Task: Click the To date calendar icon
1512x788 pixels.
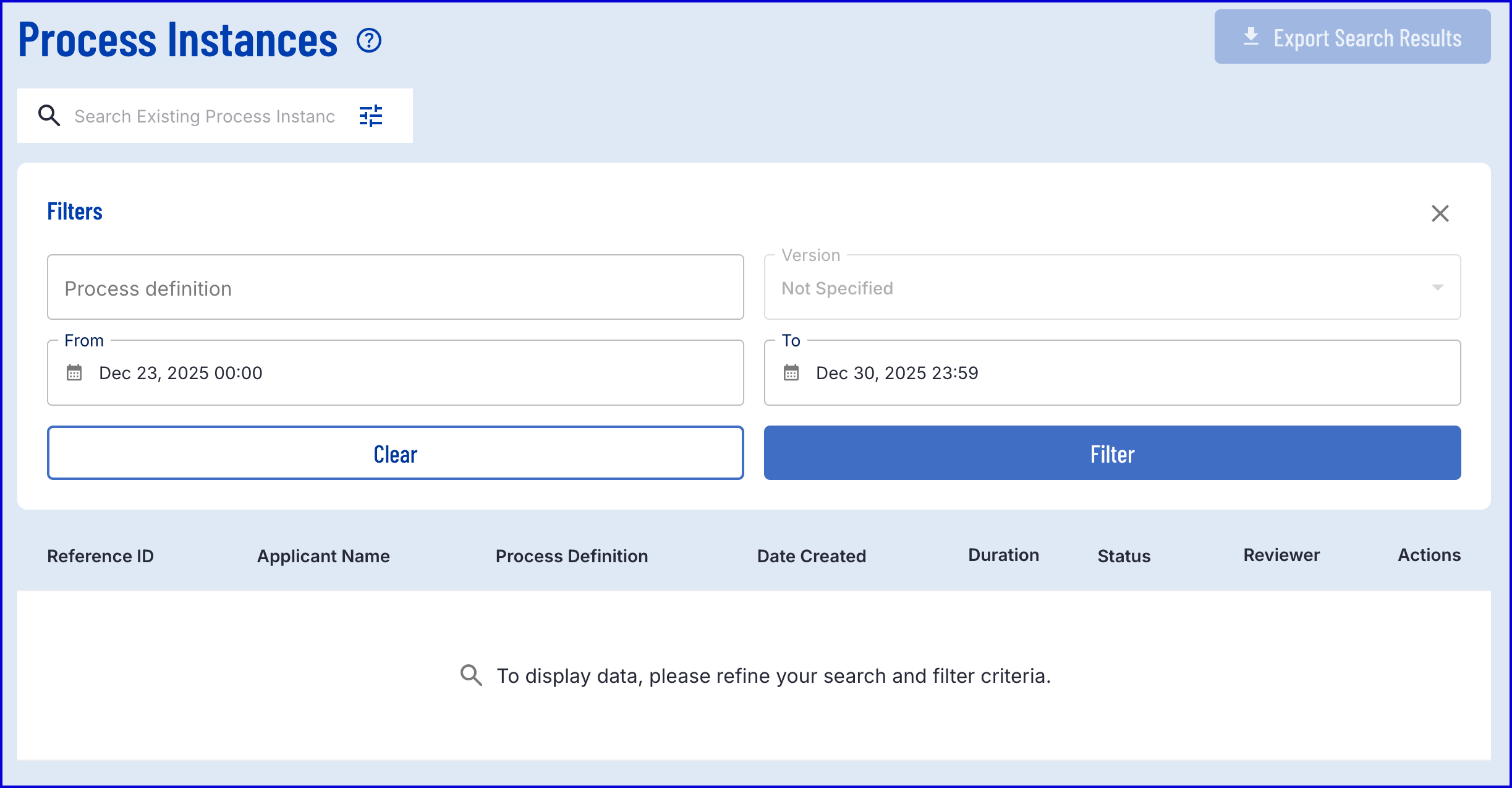Action: (x=791, y=373)
